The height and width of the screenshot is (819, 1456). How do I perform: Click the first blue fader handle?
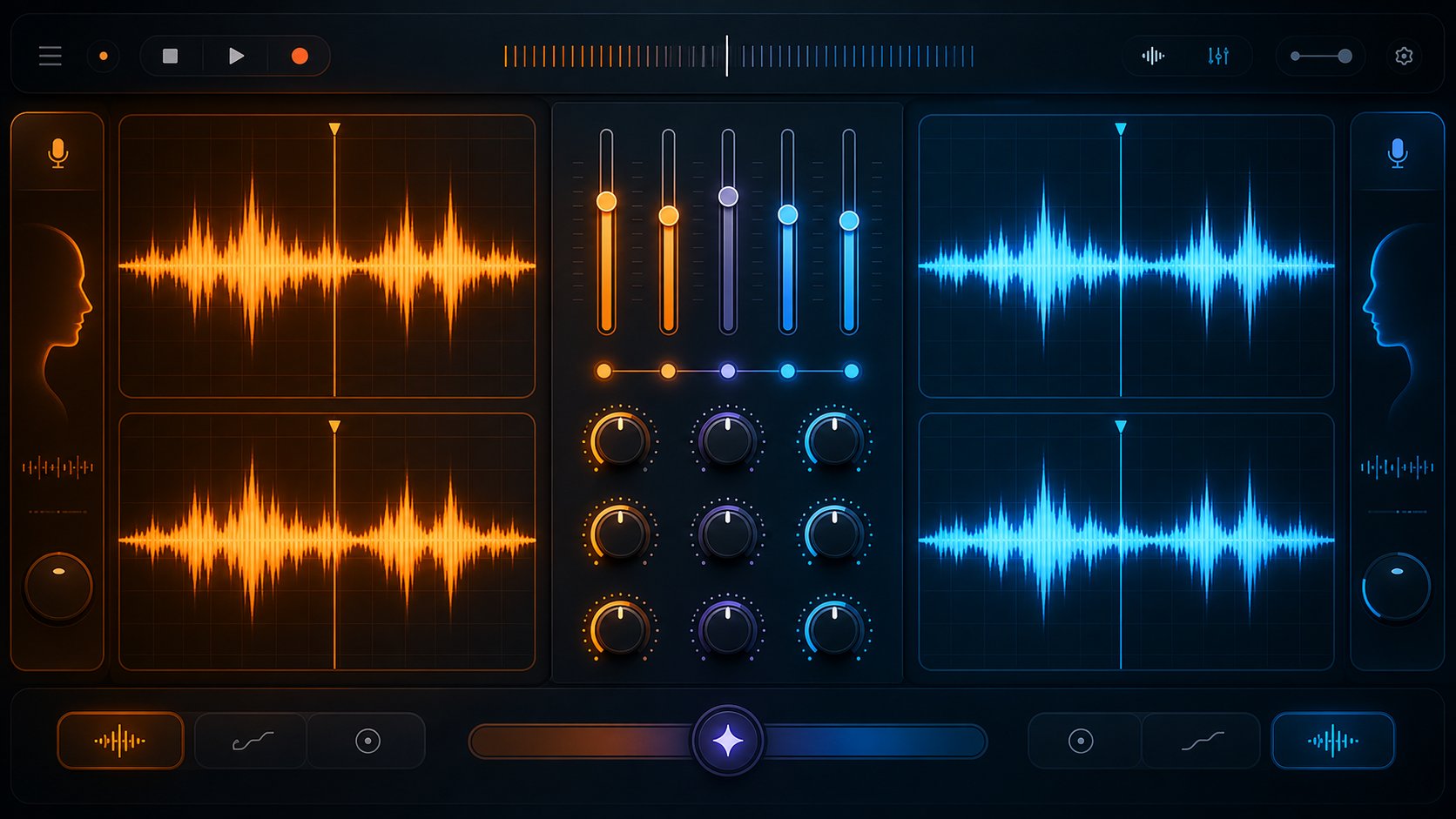(x=787, y=214)
